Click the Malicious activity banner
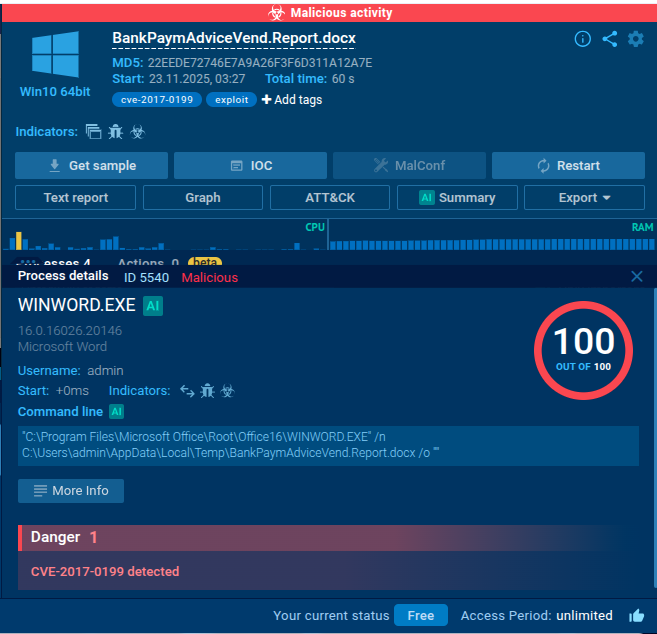The image size is (657, 634). click(329, 13)
